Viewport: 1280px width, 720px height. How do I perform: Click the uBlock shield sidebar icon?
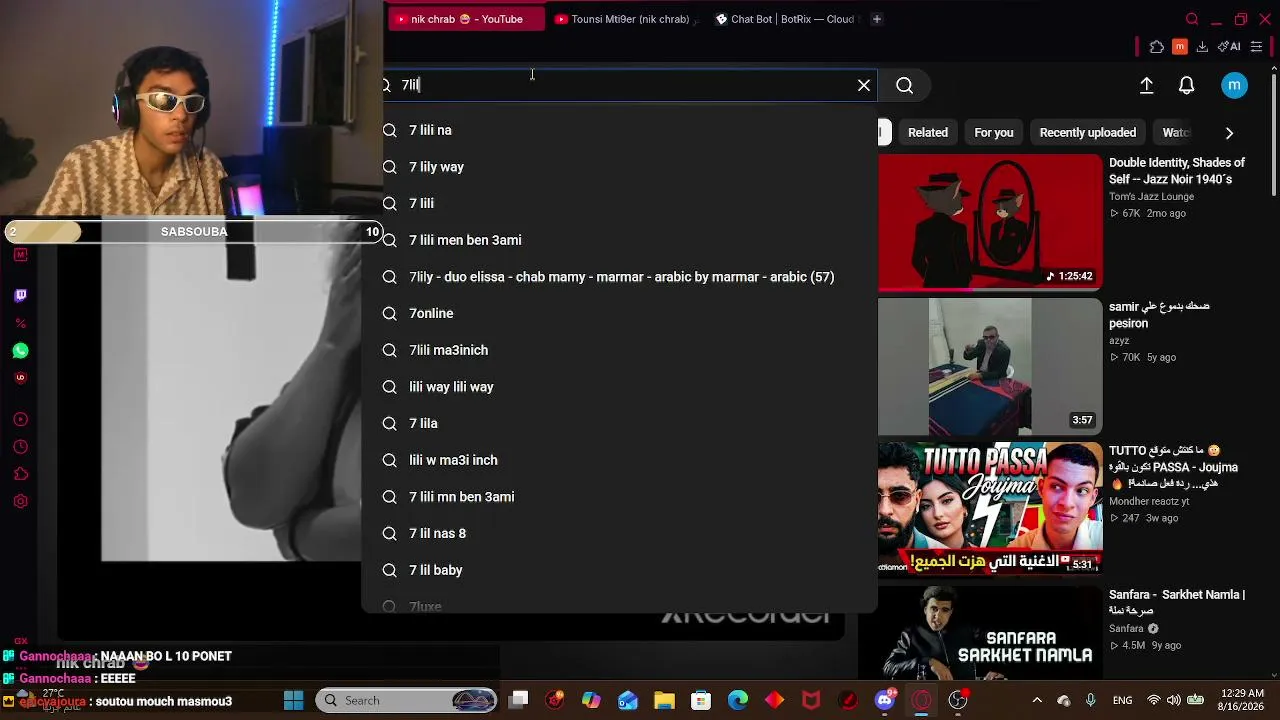point(20,378)
